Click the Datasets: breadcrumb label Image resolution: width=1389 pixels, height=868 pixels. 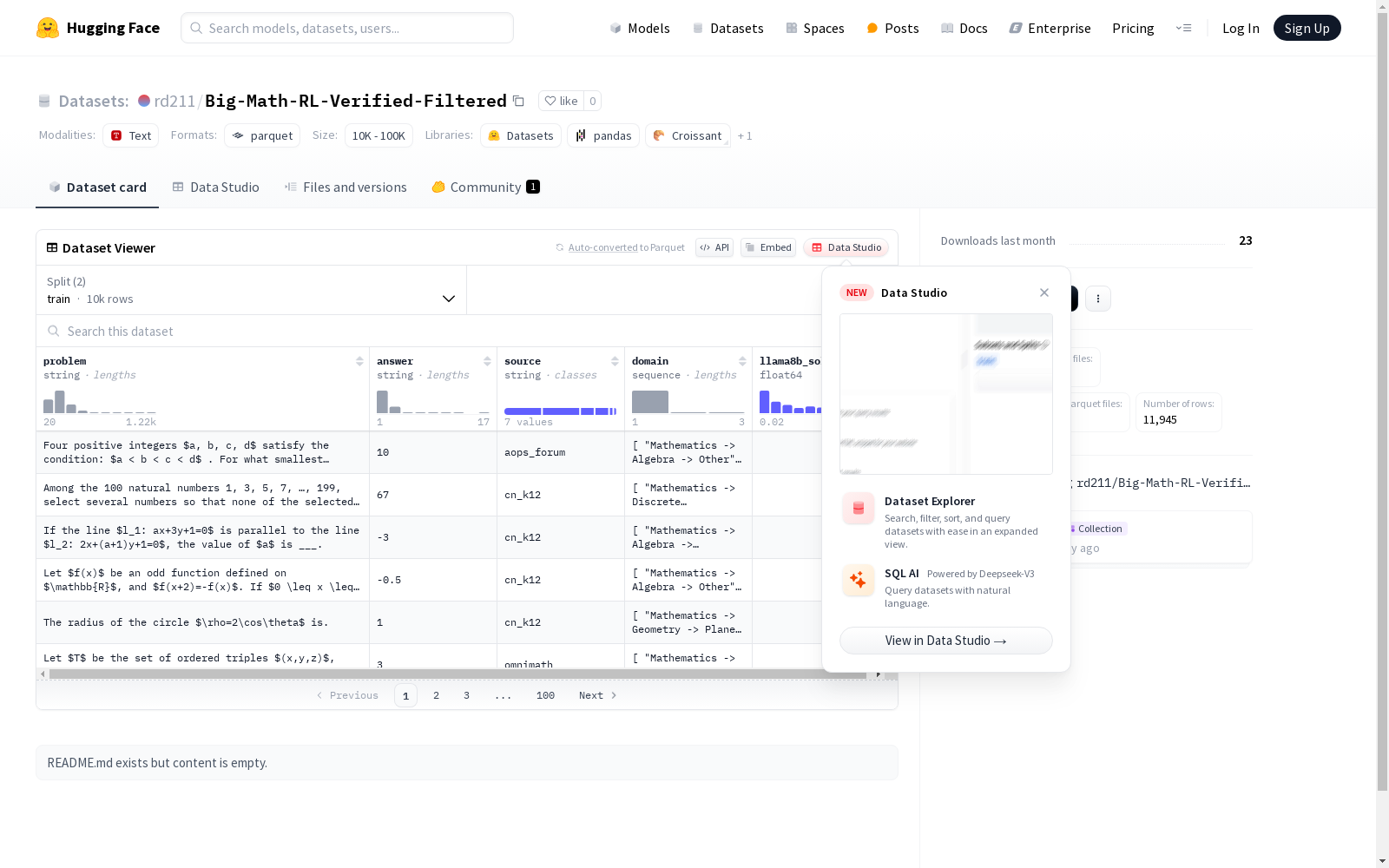point(94,101)
